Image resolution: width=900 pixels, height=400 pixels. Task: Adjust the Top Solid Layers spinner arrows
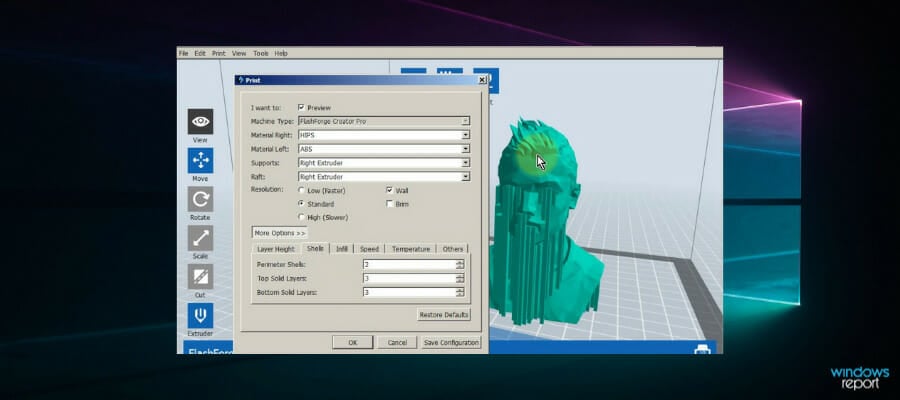point(460,278)
